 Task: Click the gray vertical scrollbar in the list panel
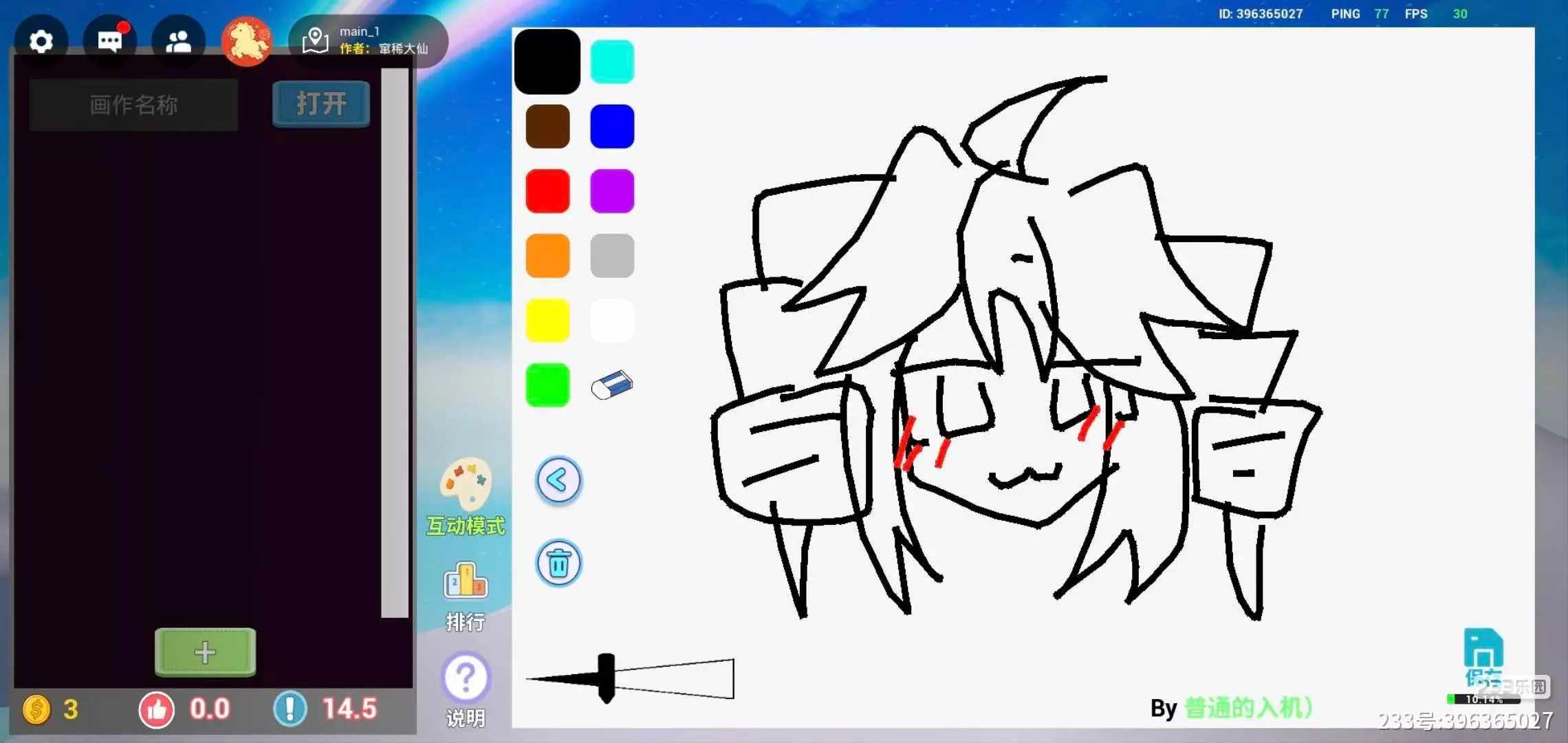point(395,343)
